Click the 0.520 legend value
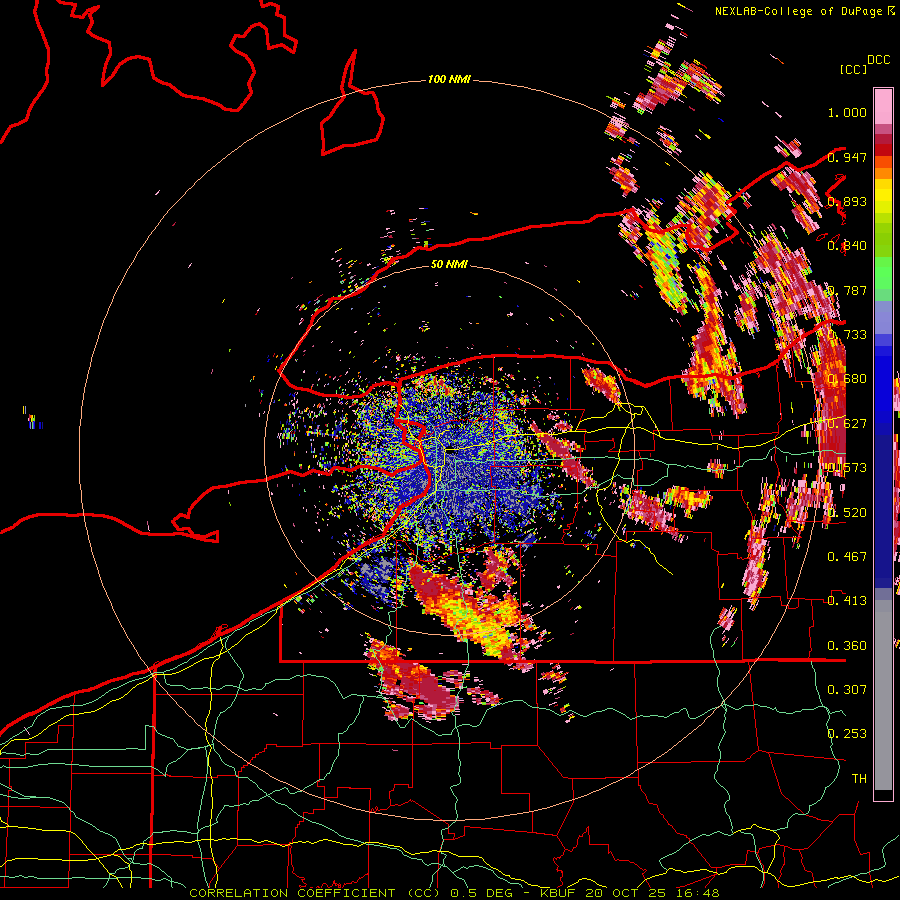 click(847, 512)
